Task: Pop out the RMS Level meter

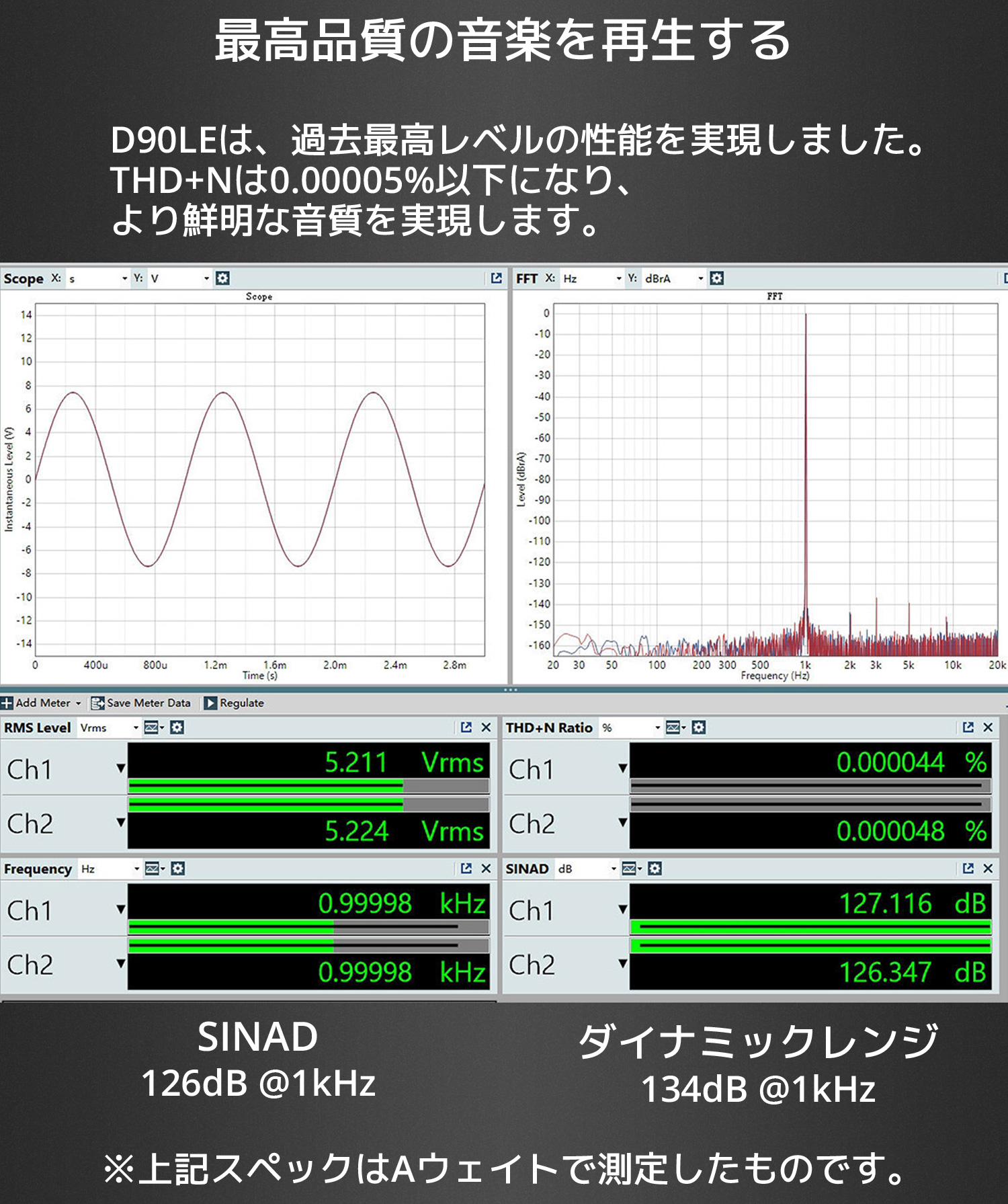Action: 466,727
